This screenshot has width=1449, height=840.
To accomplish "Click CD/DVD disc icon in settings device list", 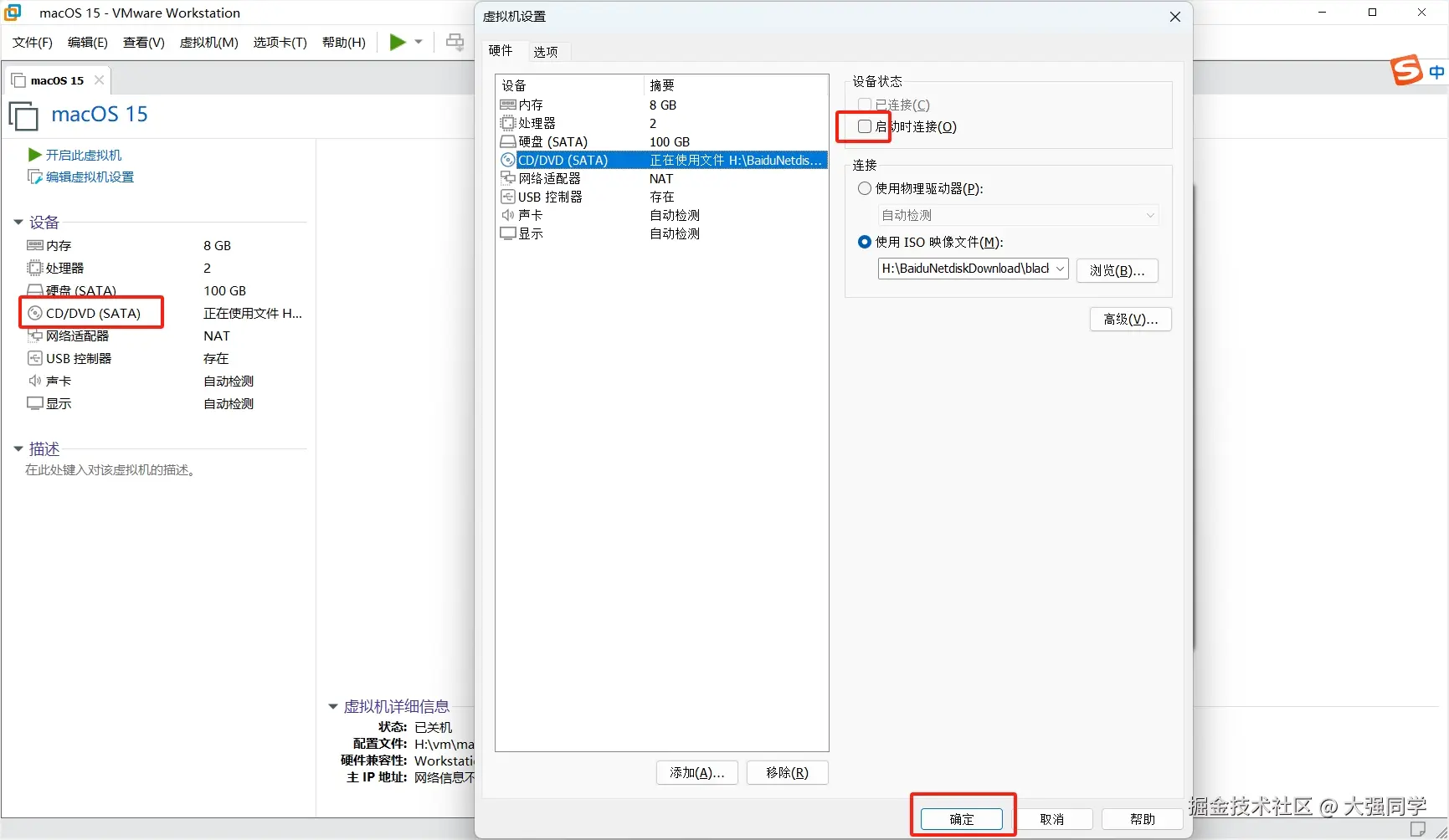I will tap(508, 160).
